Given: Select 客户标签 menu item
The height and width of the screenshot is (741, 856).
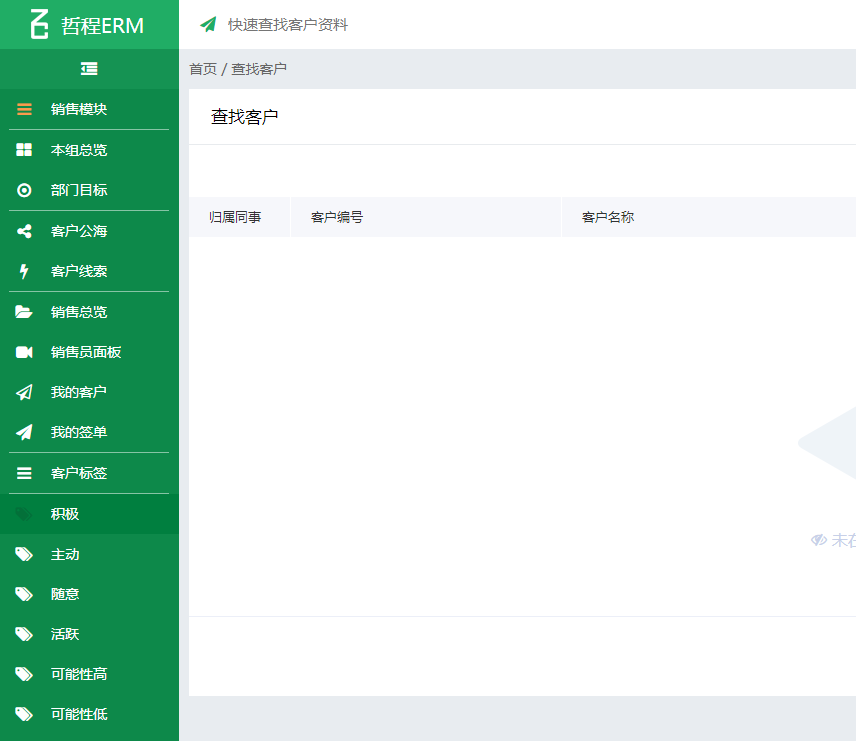Looking at the screenshot, I should (89, 473).
